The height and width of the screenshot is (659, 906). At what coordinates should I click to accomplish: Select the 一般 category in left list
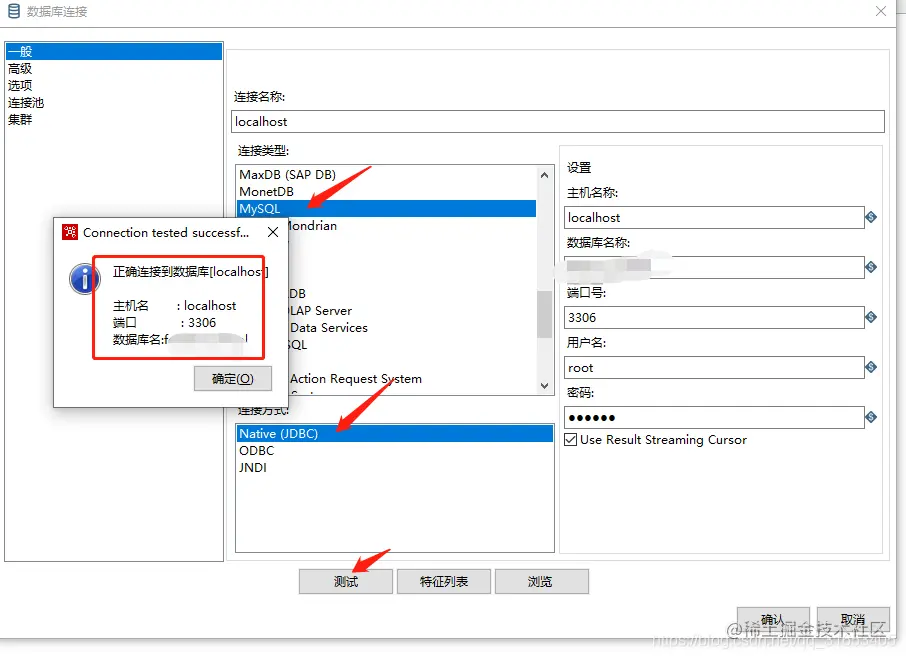click(114, 51)
